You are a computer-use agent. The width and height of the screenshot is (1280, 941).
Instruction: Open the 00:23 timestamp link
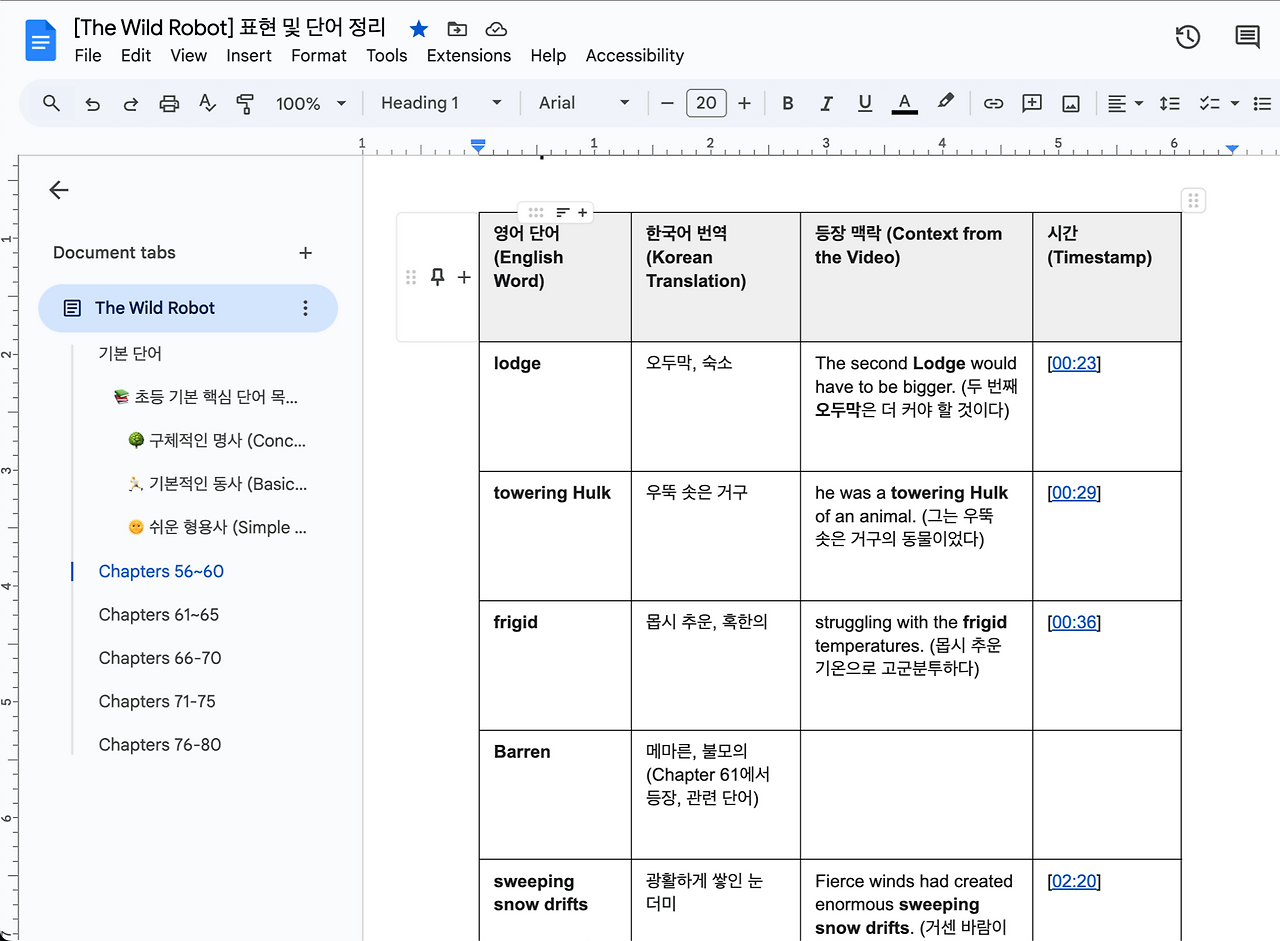pyautogui.click(x=1072, y=363)
